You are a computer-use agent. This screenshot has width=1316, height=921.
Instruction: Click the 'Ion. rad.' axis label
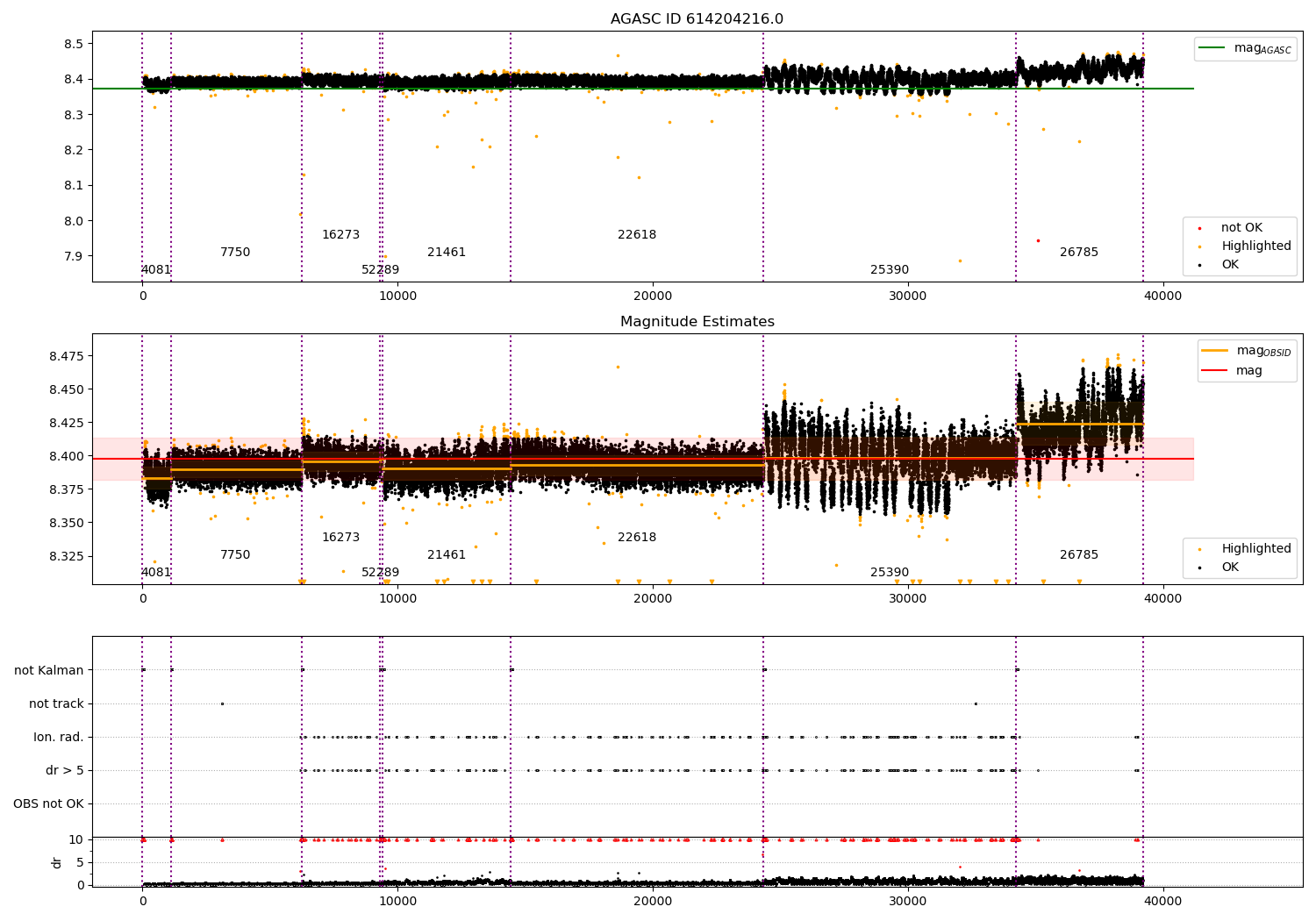click(59, 738)
